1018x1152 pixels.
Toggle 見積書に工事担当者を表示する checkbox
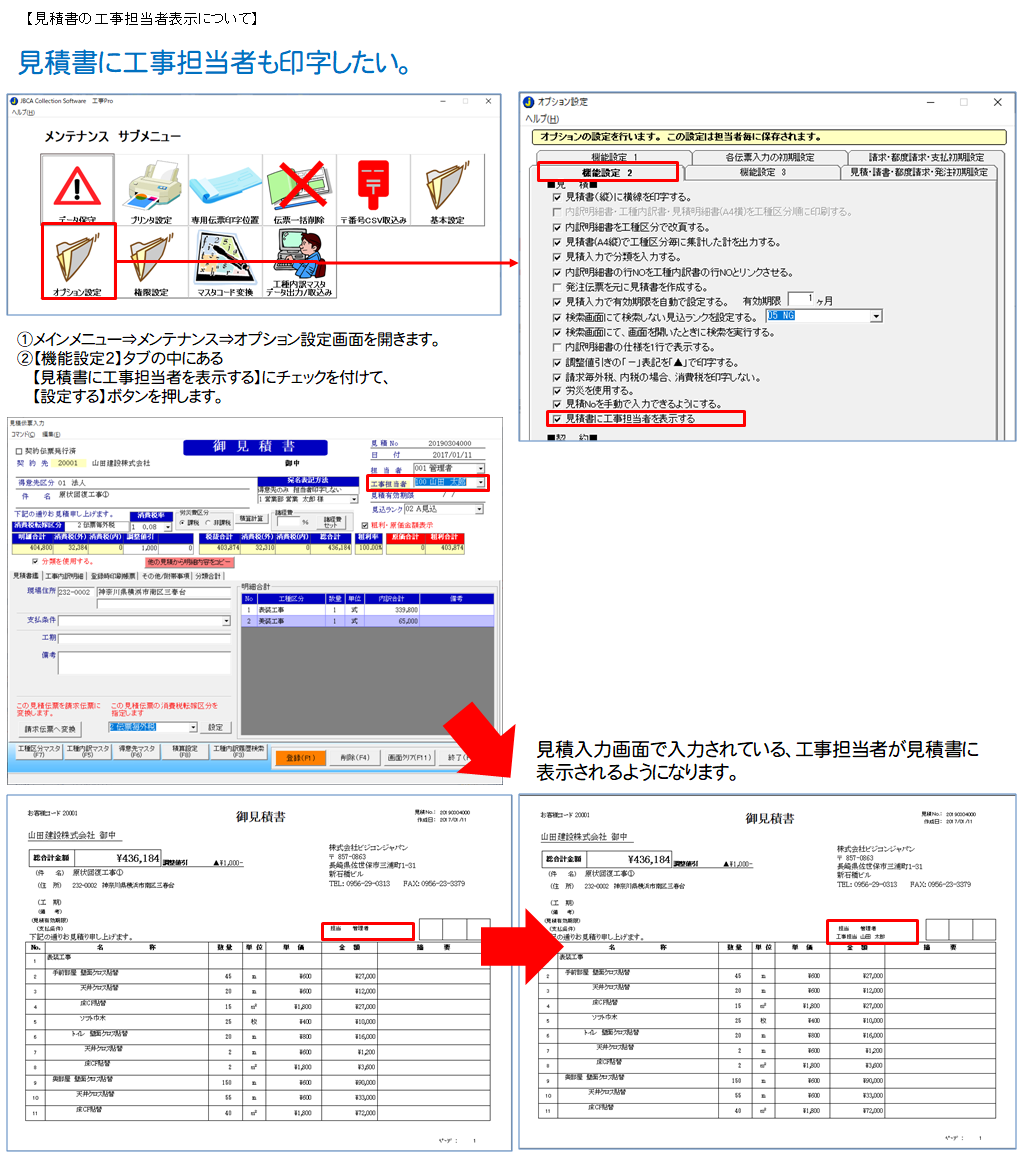pos(556,419)
